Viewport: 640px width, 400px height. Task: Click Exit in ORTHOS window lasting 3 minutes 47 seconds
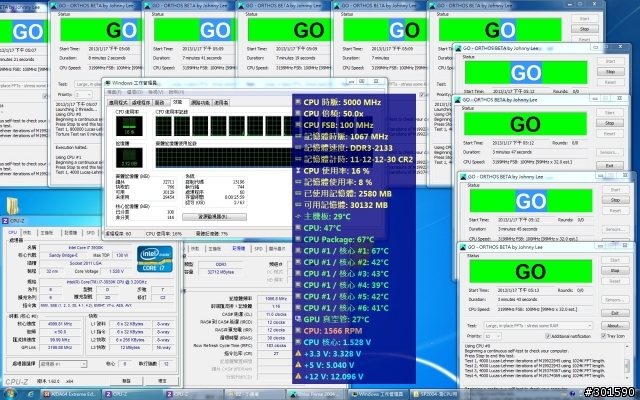609,166
